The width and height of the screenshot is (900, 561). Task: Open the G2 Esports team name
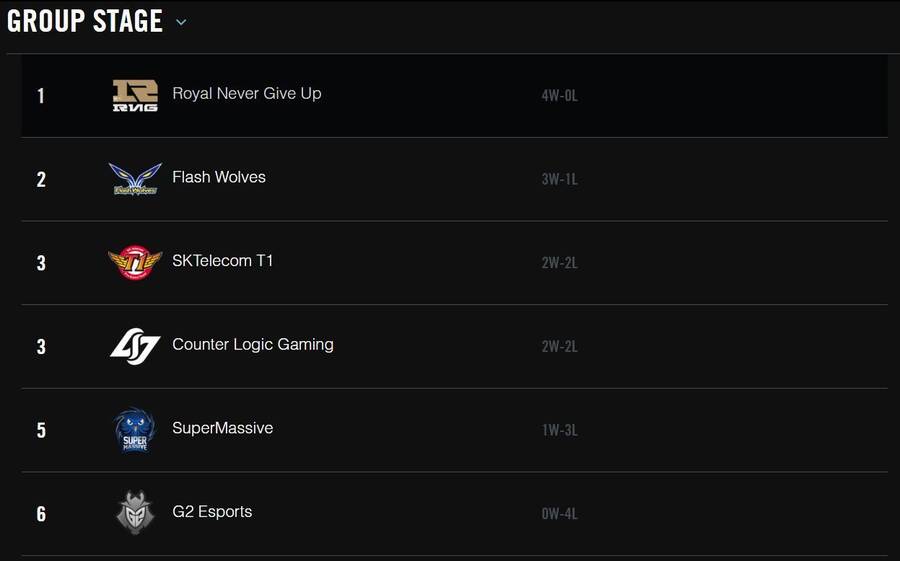click(x=212, y=512)
